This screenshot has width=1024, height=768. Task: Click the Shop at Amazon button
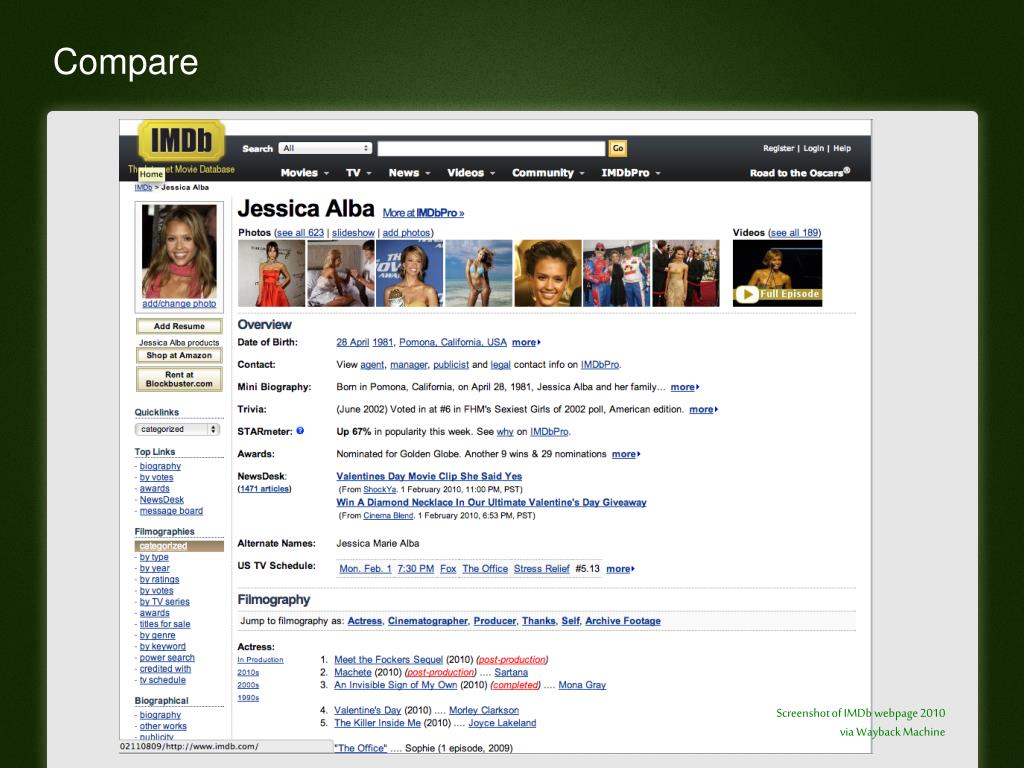click(x=179, y=355)
